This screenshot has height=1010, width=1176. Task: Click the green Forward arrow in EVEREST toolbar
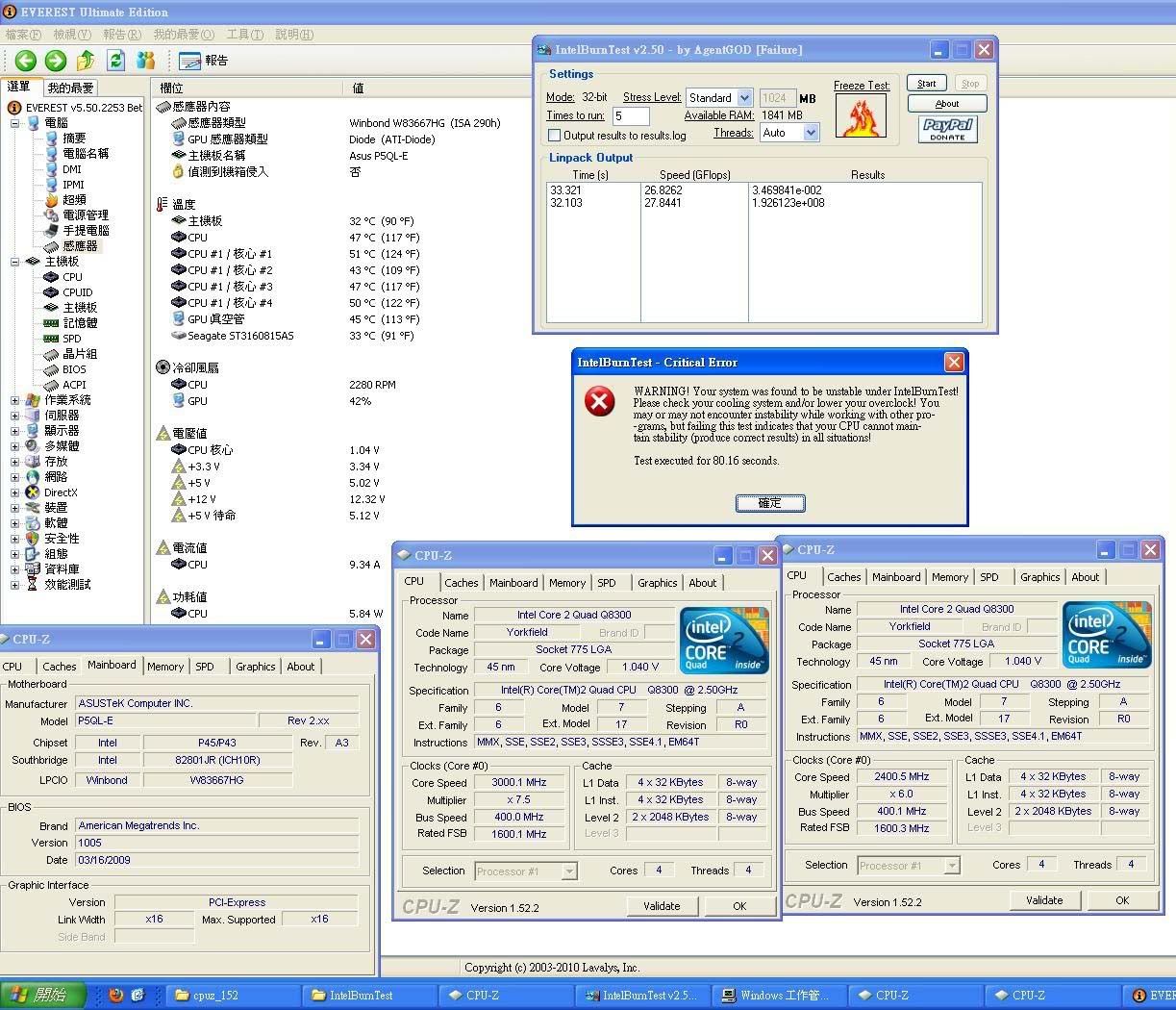point(56,61)
